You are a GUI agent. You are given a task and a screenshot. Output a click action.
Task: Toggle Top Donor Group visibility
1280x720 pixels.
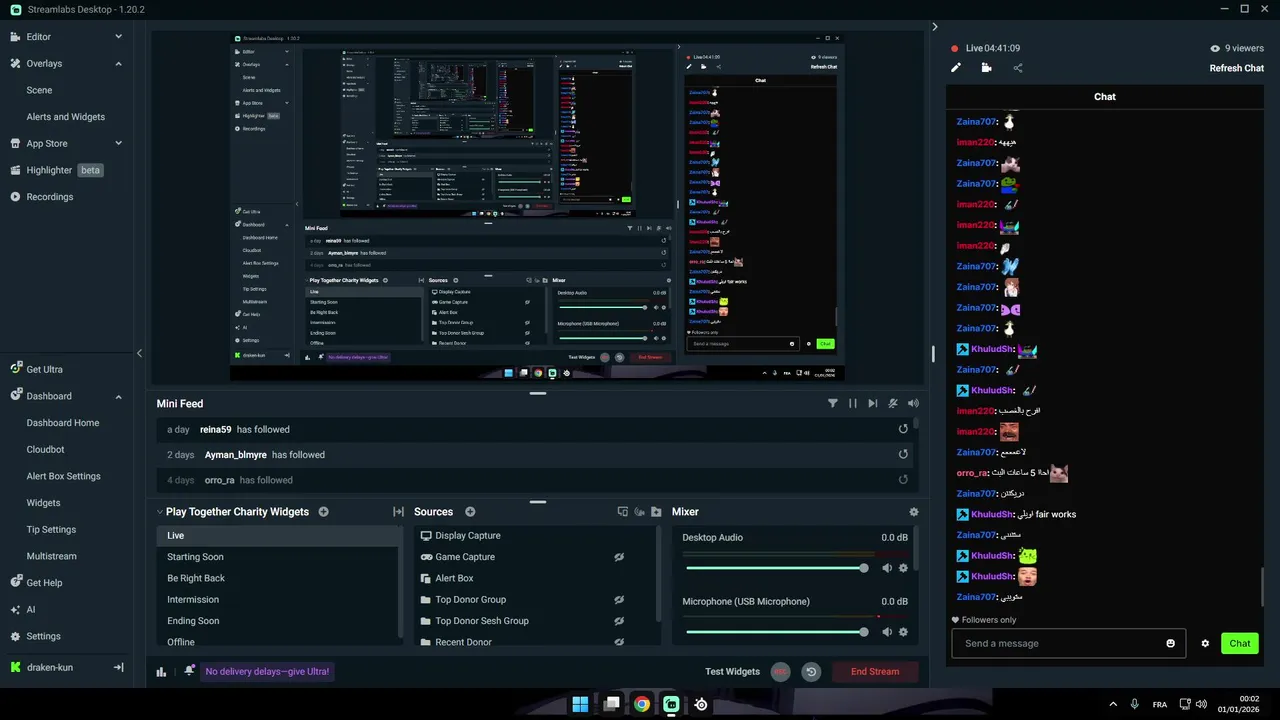[x=619, y=600]
